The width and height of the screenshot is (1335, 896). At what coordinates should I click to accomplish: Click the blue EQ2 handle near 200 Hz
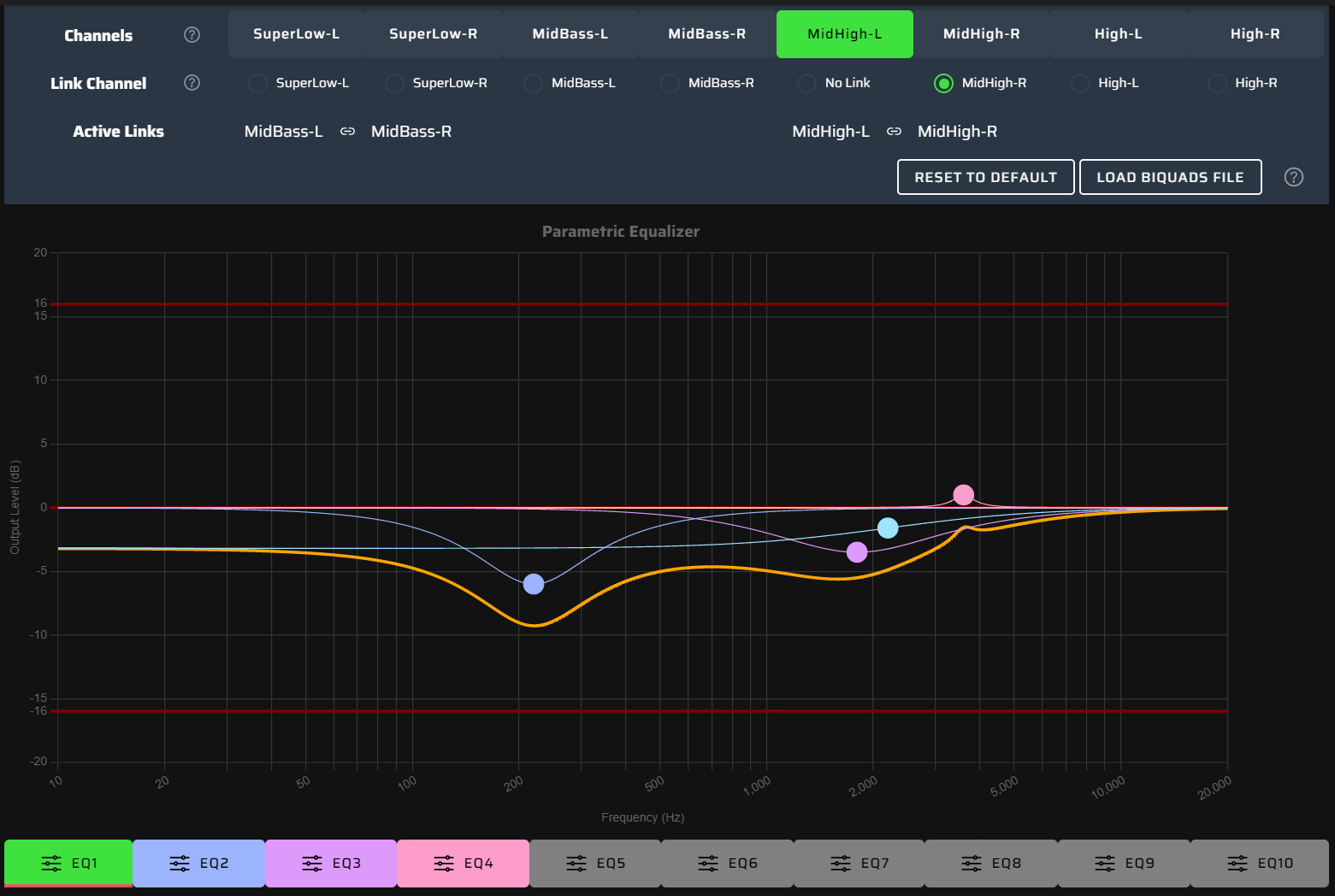[x=534, y=584]
